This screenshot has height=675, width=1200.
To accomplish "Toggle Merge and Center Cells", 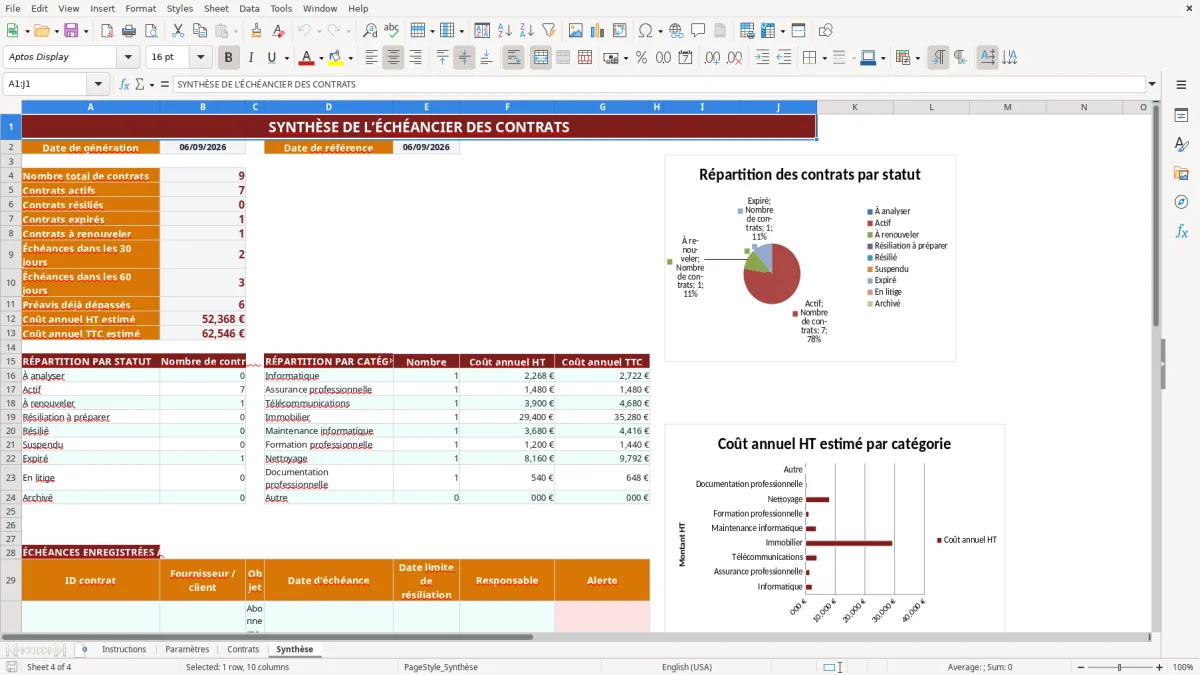I will 541,58.
